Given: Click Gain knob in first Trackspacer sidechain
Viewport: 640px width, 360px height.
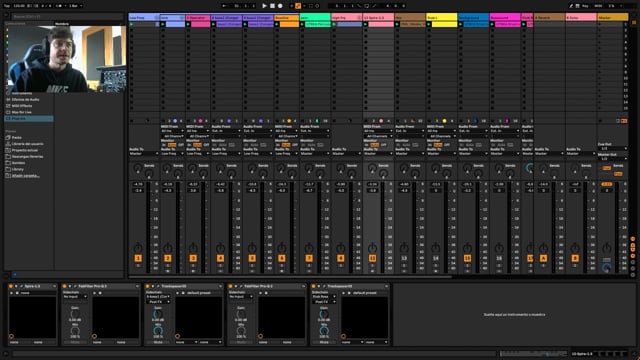Looking at the screenshot, I should (x=158, y=314).
